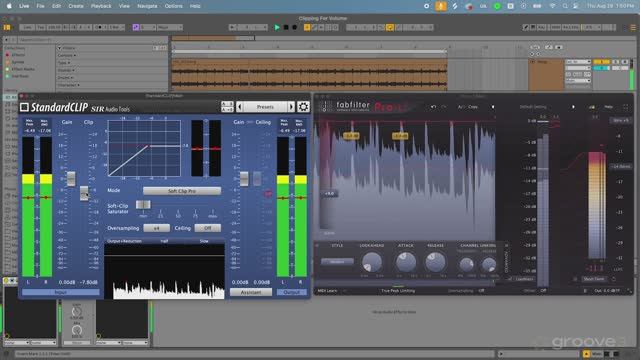Image resolution: width=640 pixels, height=360 pixels.
Task: Open the Live menu
Action: click(x=24, y=6)
